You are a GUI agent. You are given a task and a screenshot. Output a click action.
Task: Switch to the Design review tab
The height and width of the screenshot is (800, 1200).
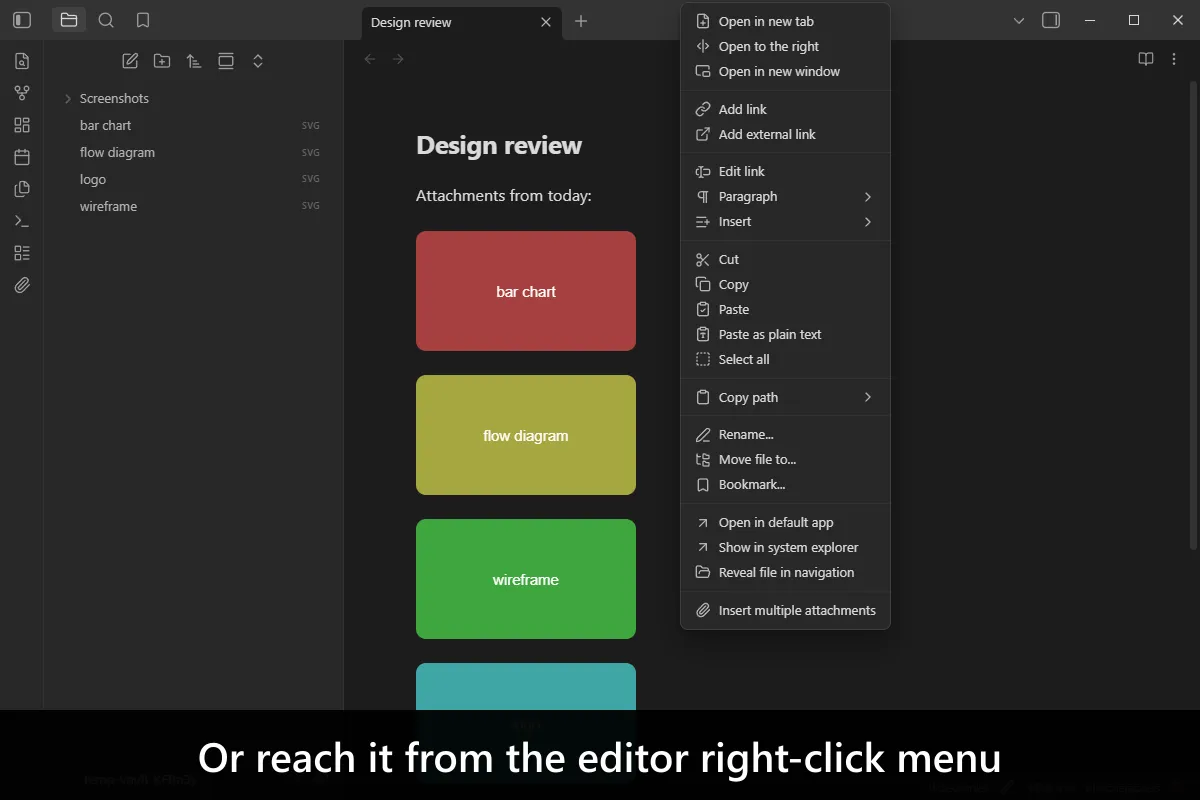coord(411,22)
